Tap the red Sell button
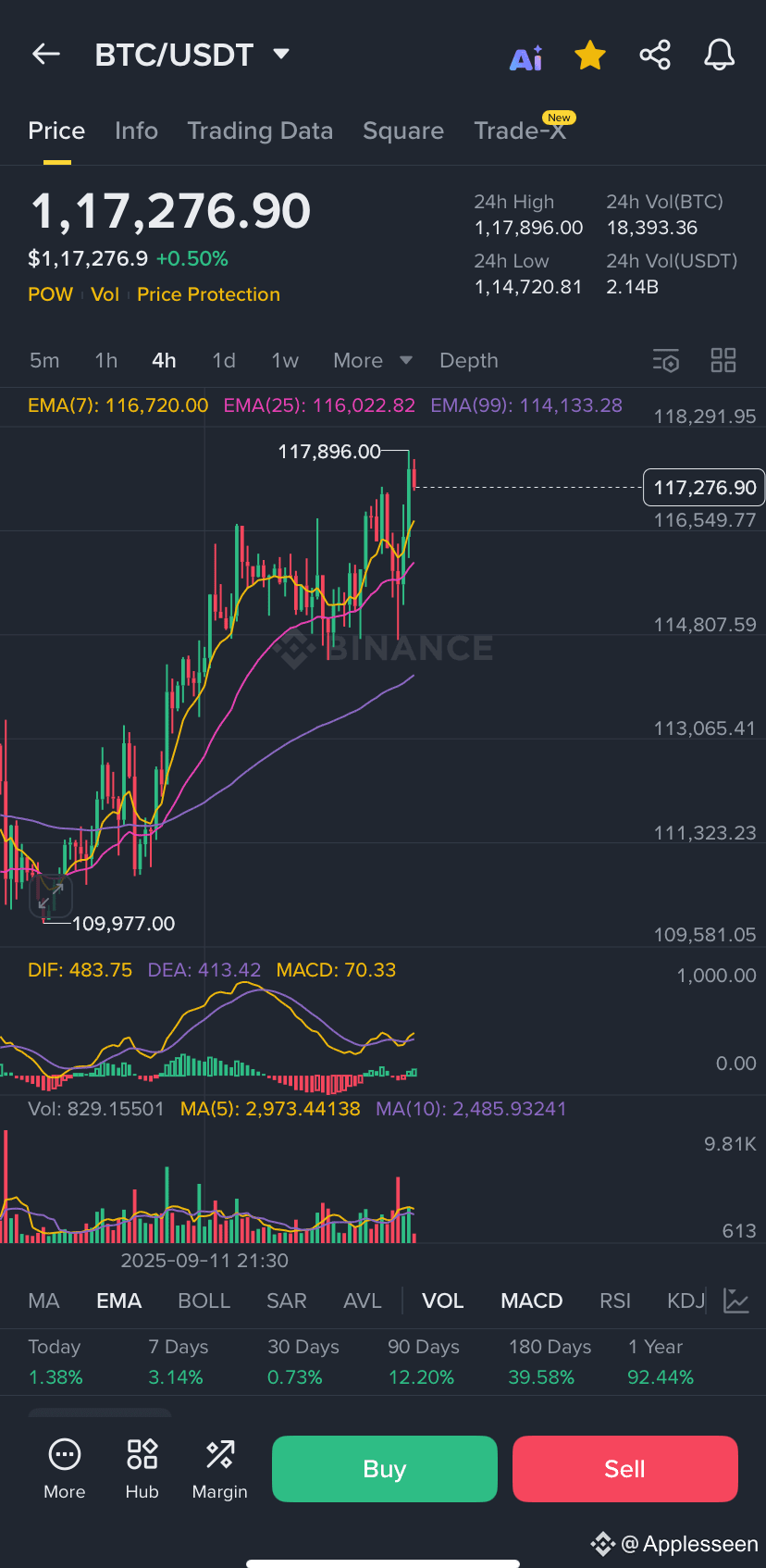The width and height of the screenshot is (766, 1568). 625,1469
